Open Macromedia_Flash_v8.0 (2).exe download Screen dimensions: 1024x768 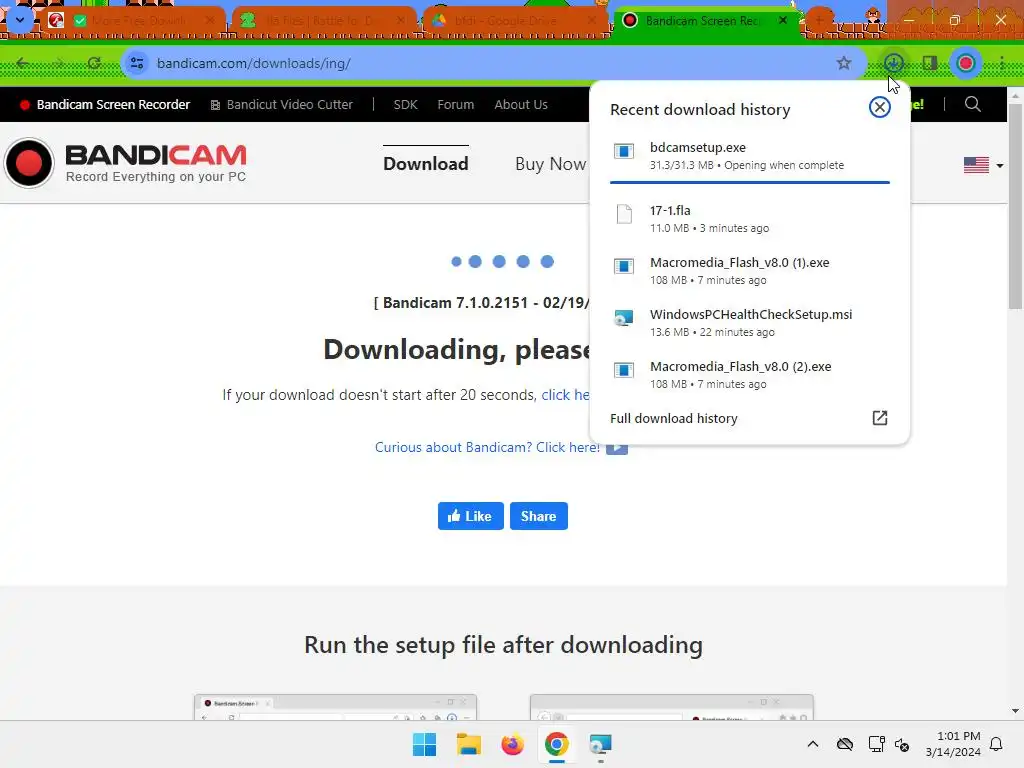click(x=750, y=375)
